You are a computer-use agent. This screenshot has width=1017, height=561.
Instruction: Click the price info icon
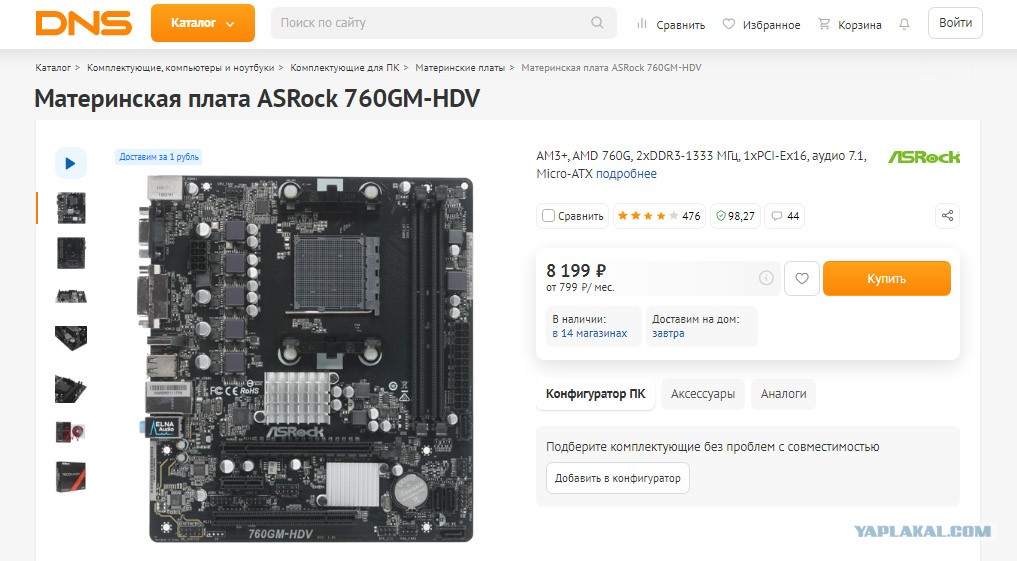(766, 278)
